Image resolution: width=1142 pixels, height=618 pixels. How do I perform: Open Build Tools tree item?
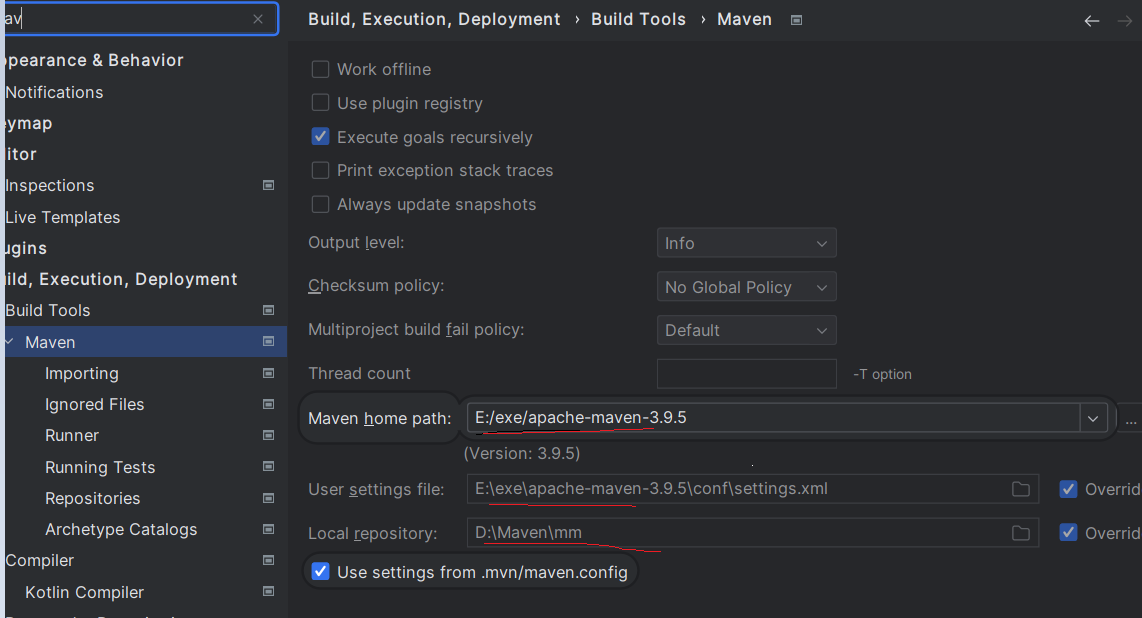[x=47, y=310]
